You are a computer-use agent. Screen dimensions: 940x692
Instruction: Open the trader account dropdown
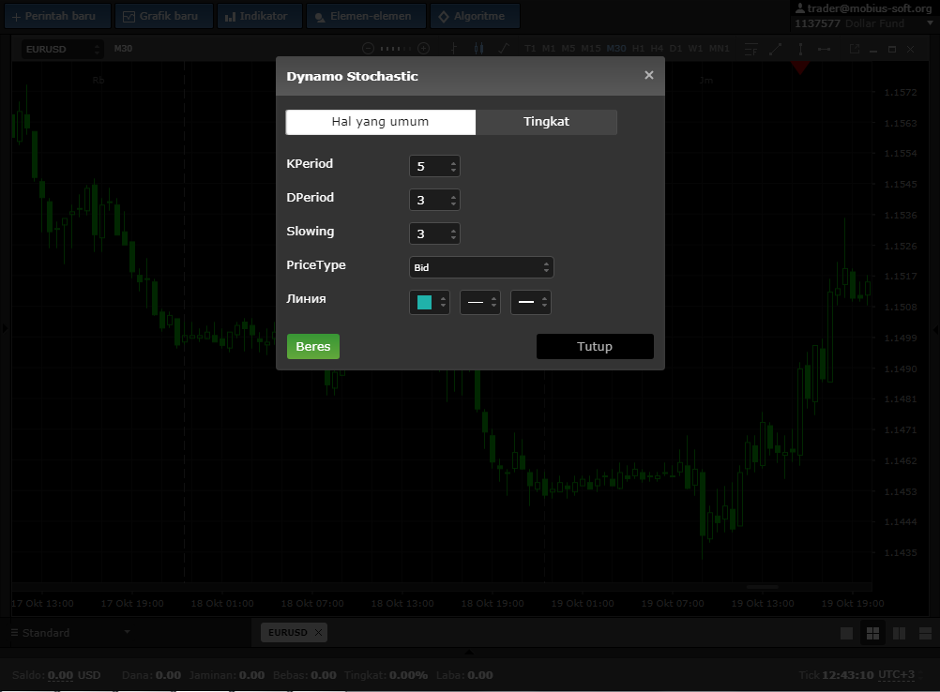pyautogui.click(x=930, y=23)
